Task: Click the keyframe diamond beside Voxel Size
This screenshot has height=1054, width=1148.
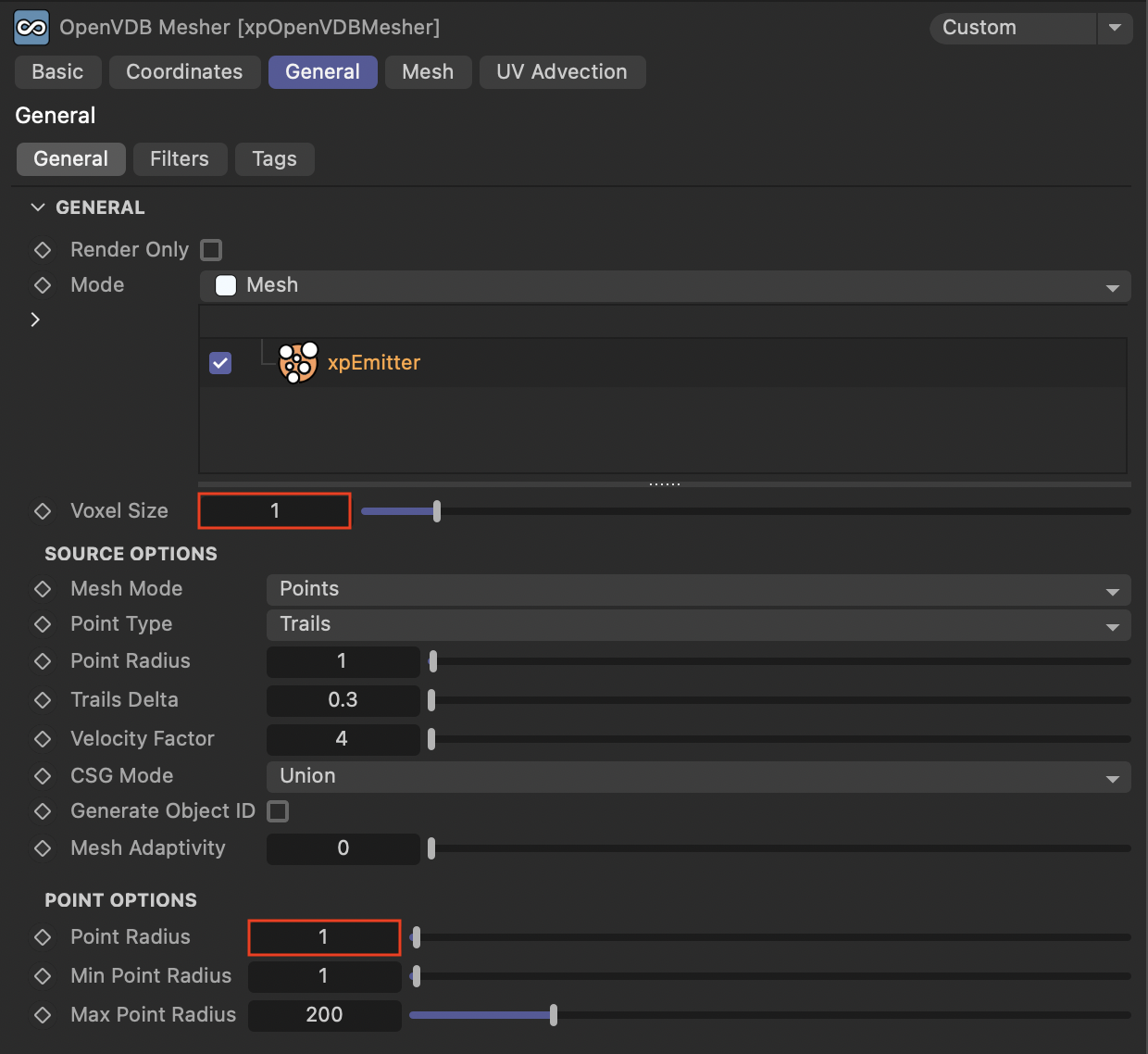Action: click(x=43, y=511)
